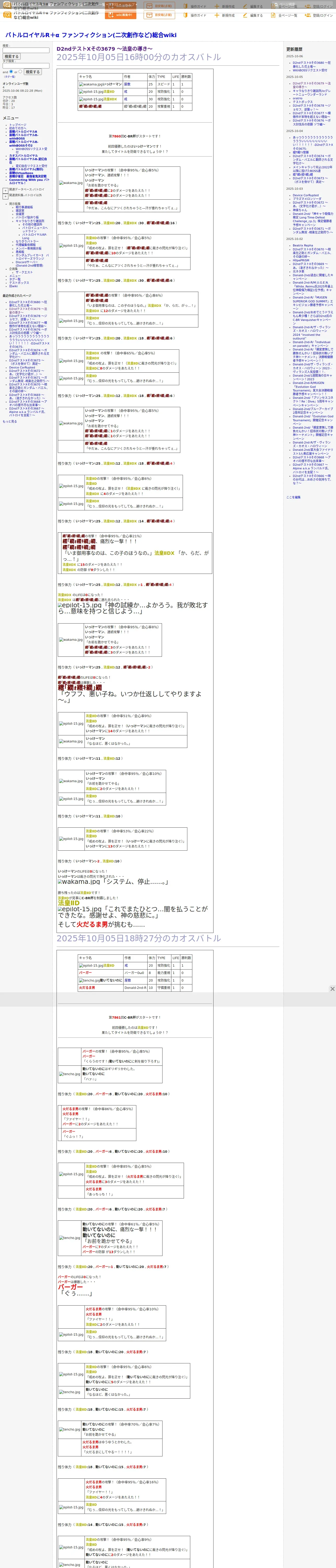Select the 'or' search radio button
This screenshot has width=336, height=1568.
click(20, 71)
